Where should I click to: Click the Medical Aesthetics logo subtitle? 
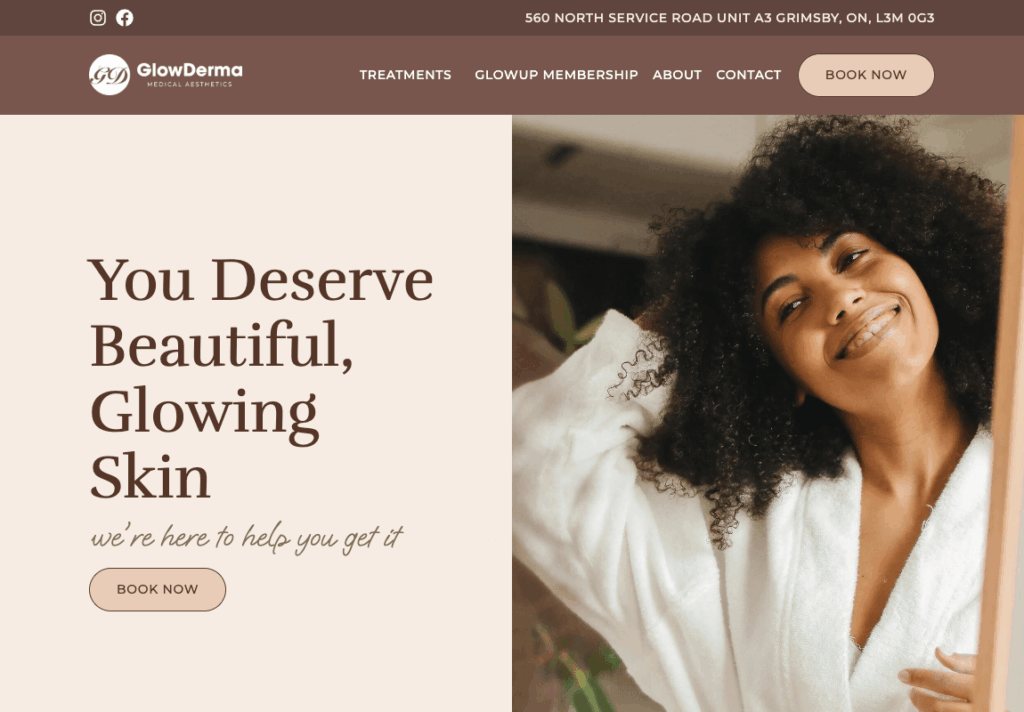[189, 84]
